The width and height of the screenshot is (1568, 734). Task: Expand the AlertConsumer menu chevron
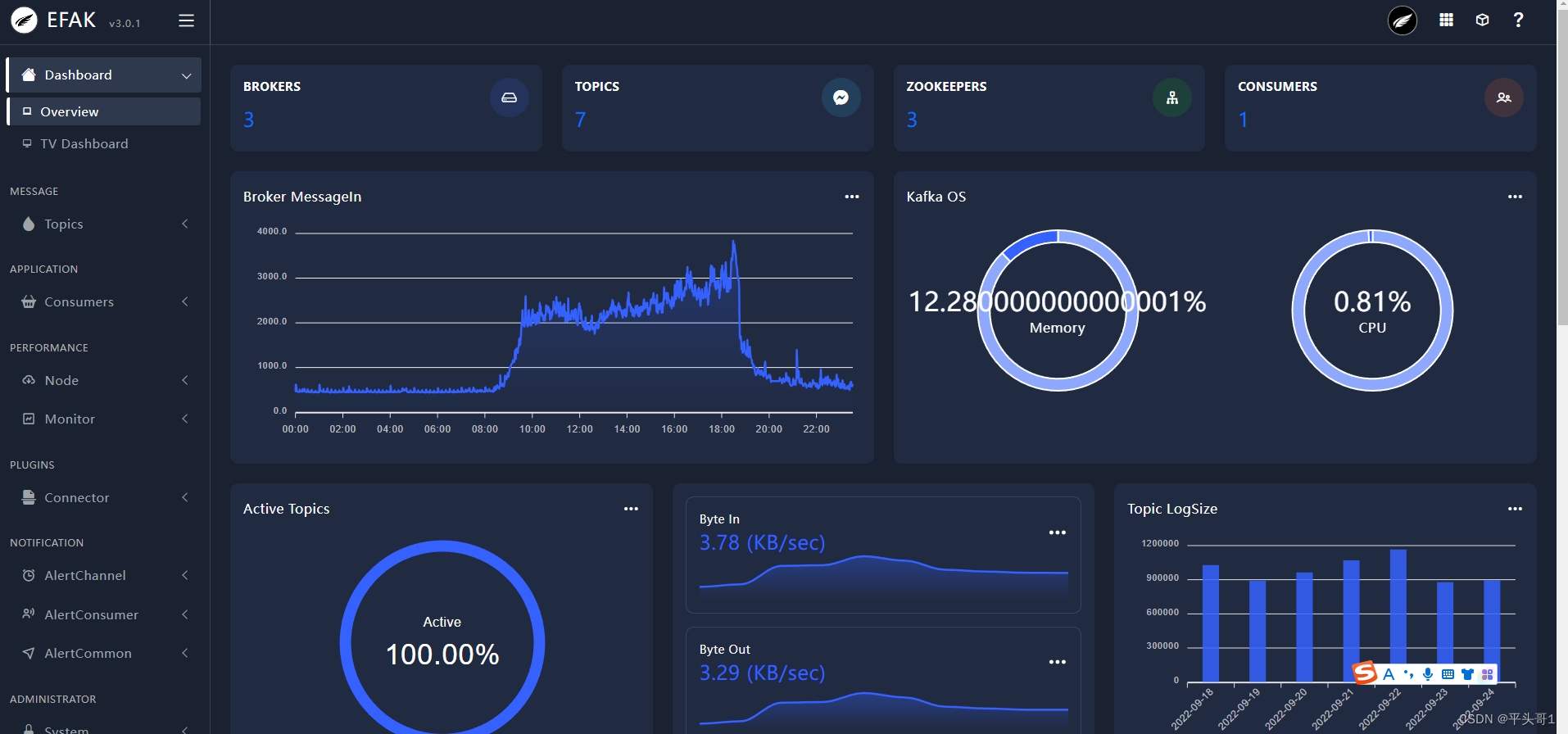pyautogui.click(x=185, y=614)
